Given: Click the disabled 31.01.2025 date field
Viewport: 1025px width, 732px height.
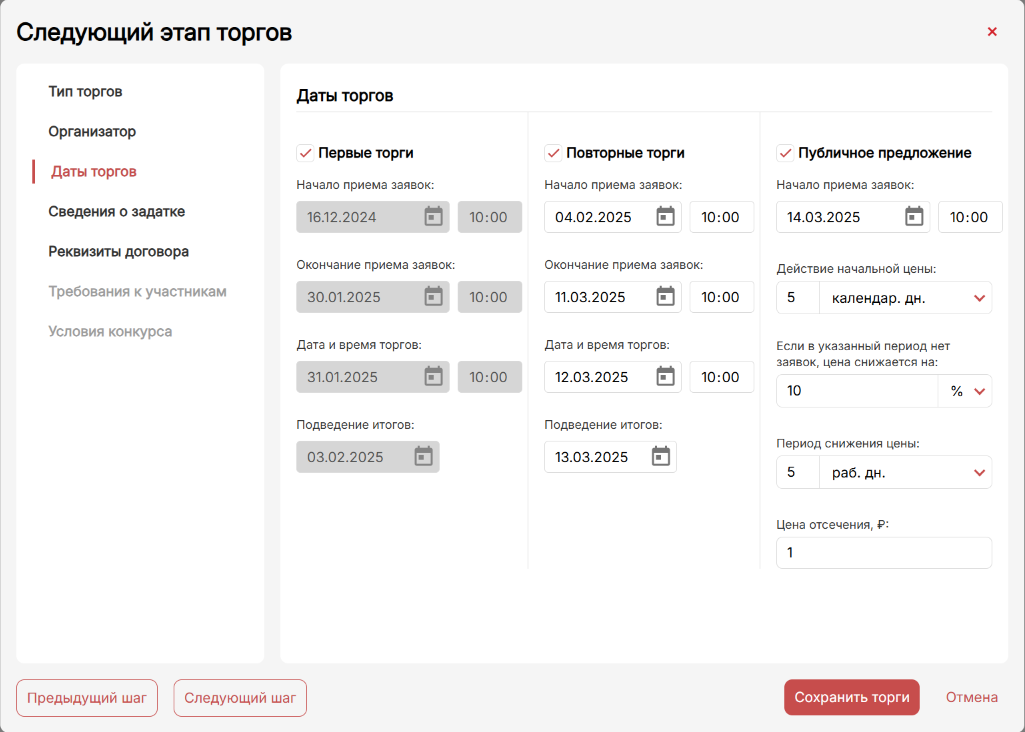Looking at the screenshot, I should click(373, 377).
